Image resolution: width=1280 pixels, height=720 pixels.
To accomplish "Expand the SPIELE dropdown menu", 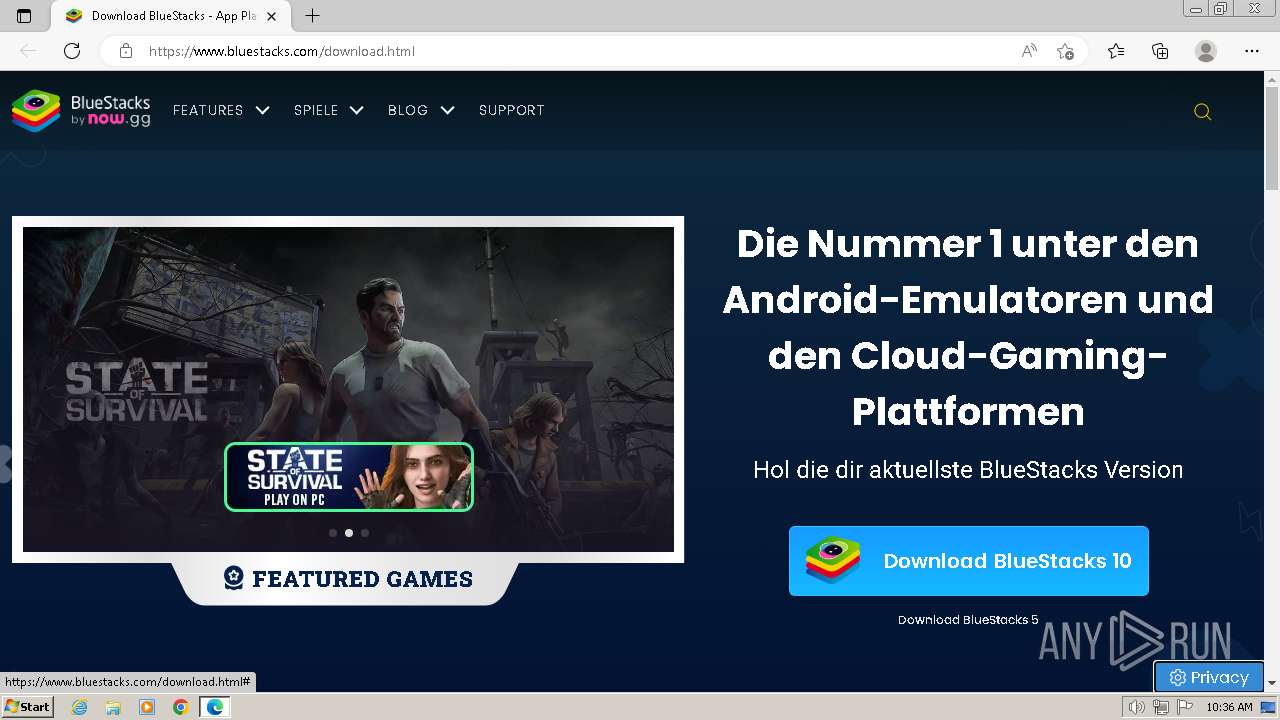I will tap(328, 110).
